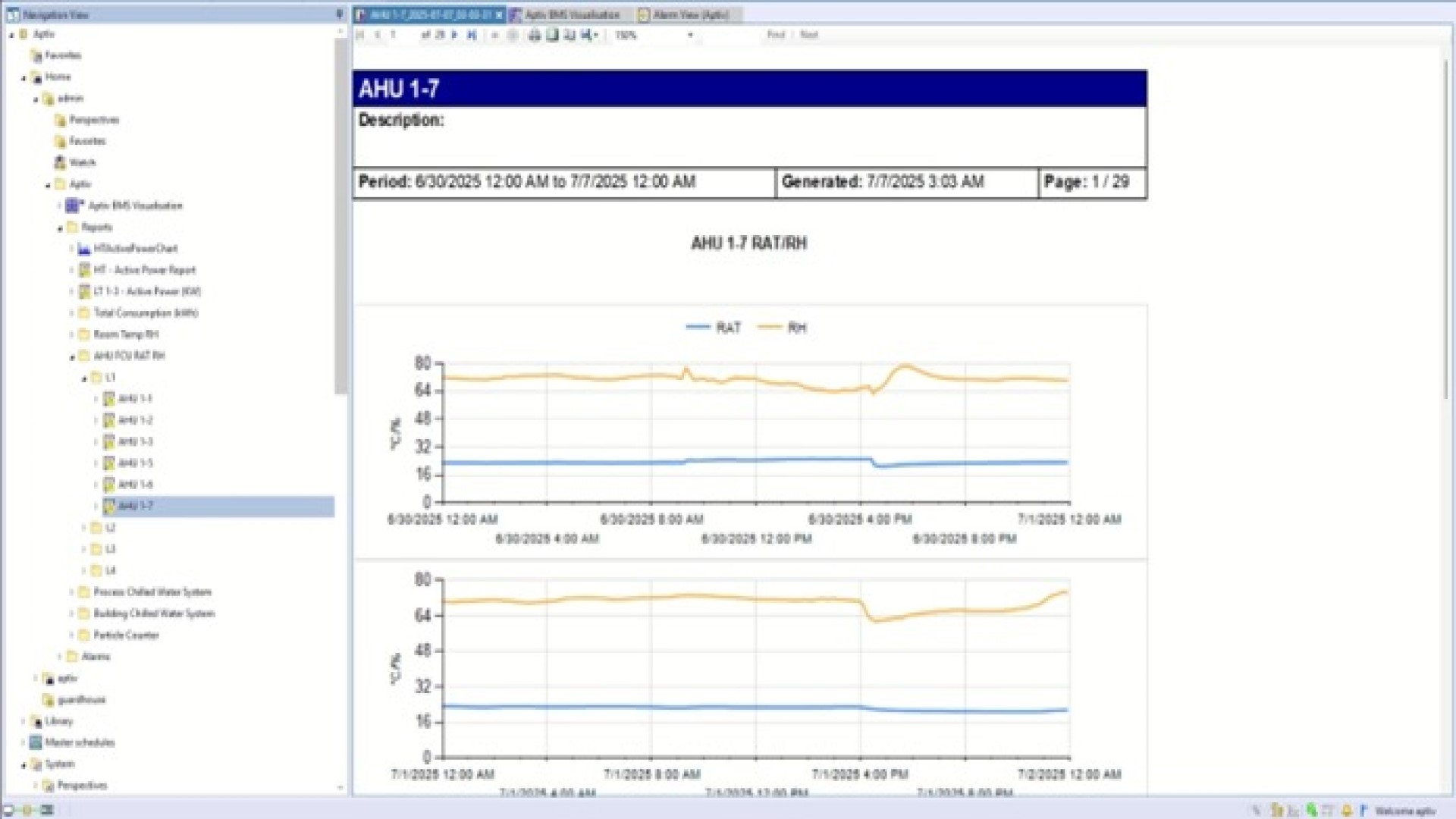Collapse the AHU FCU RAT RH folder
The height and width of the screenshot is (819, 1456).
73,356
